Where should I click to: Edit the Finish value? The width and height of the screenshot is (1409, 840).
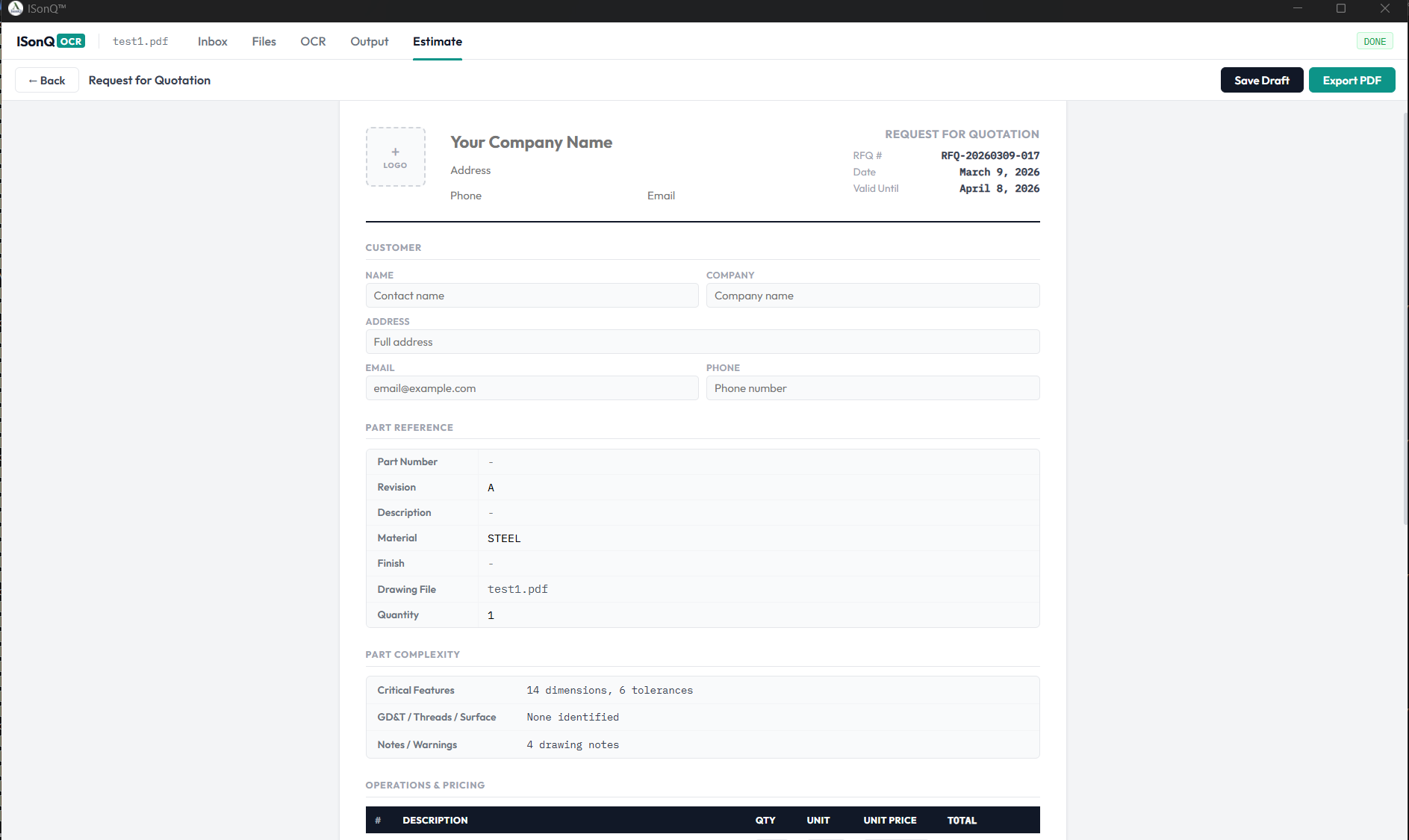pos(759,564)
